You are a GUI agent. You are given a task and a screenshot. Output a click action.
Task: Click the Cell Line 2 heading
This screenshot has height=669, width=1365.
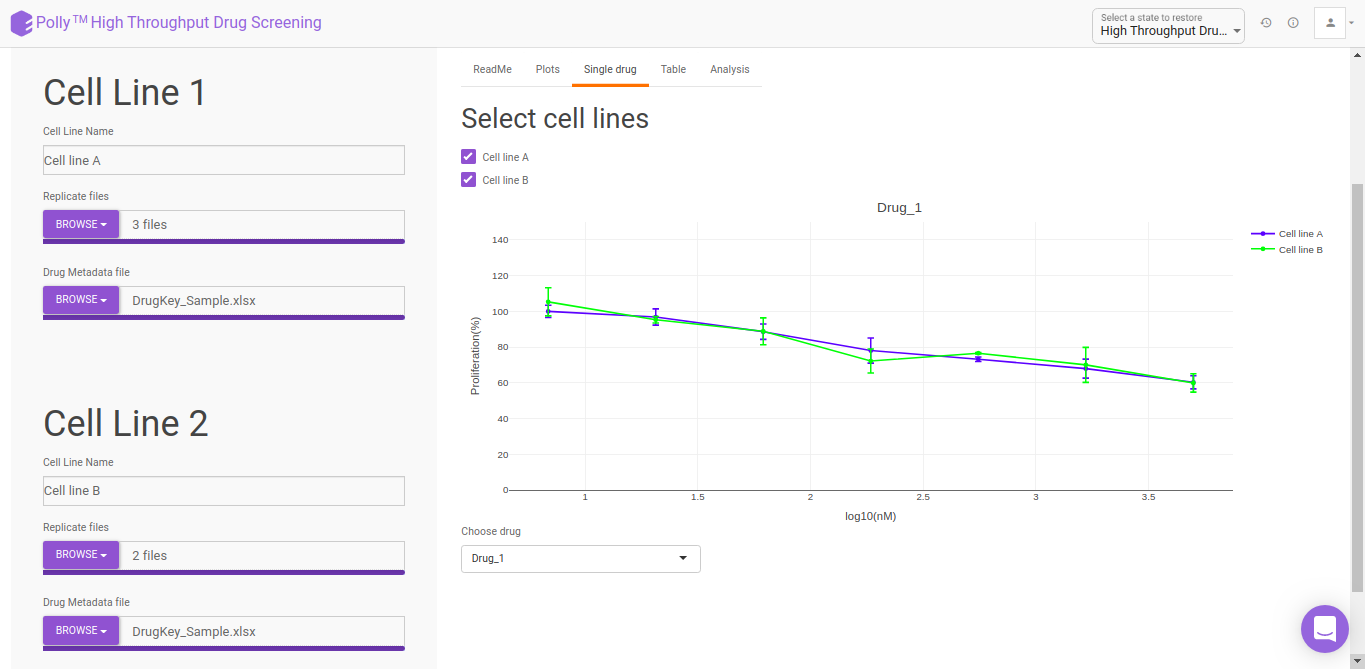click(x=126, y=423)
